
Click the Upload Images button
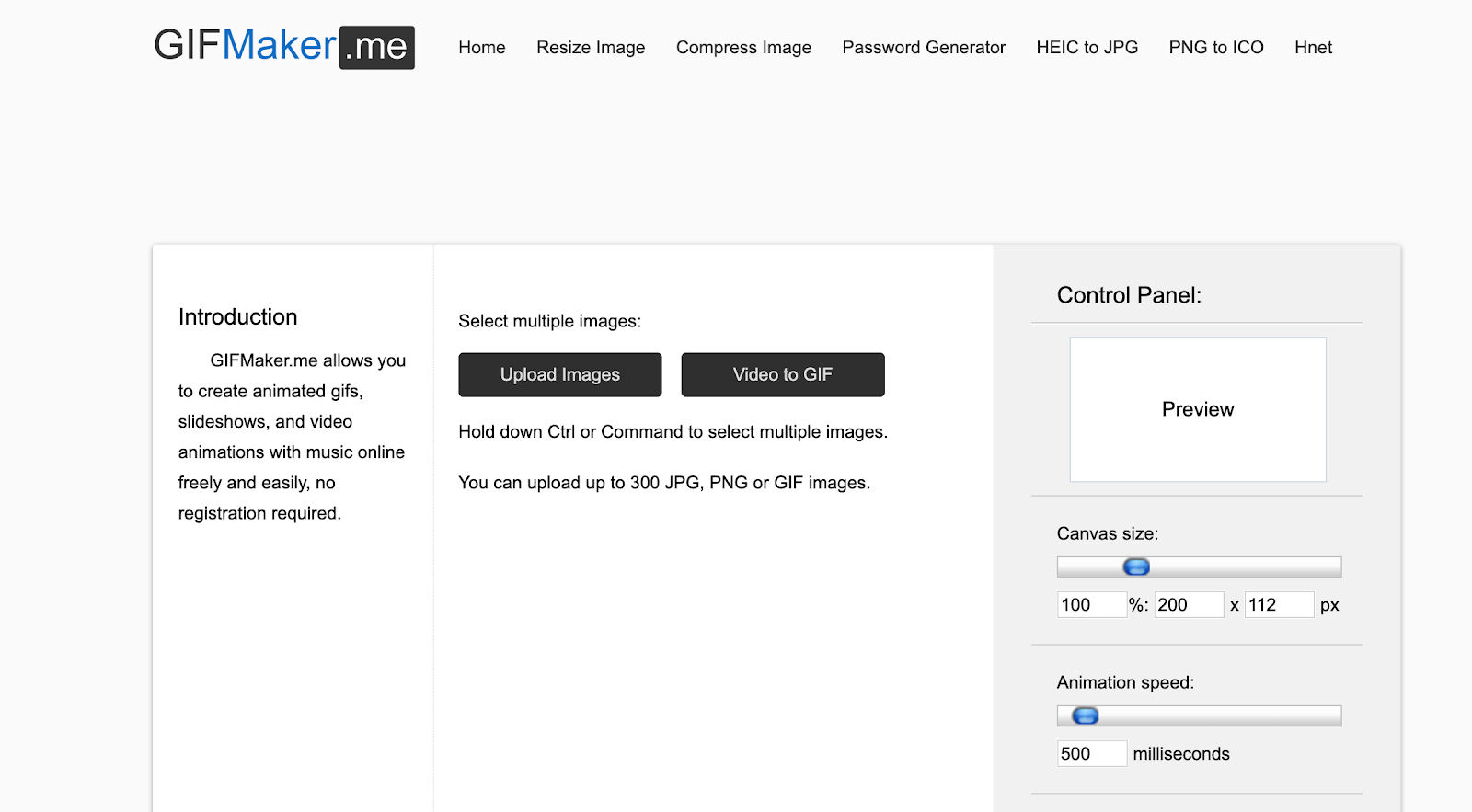[x=560, y=375]
